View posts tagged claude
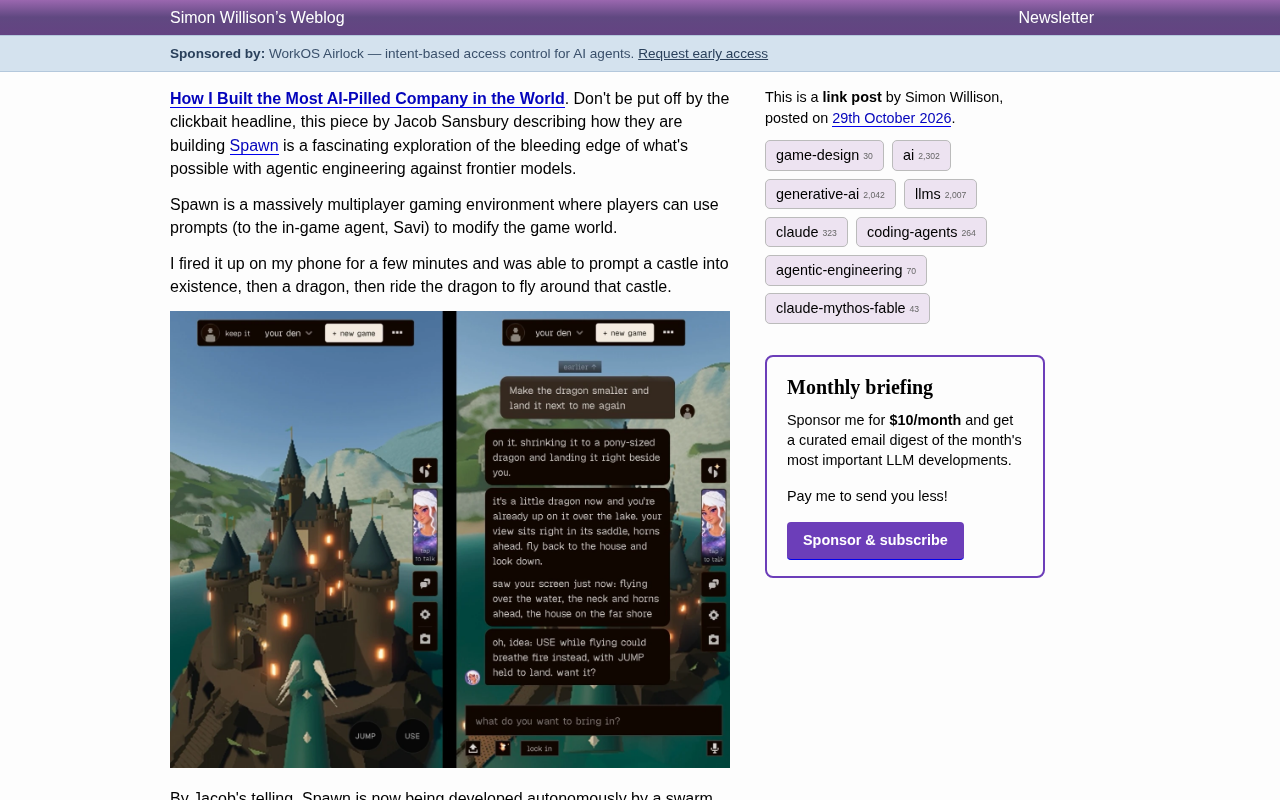 coord(806,232)
